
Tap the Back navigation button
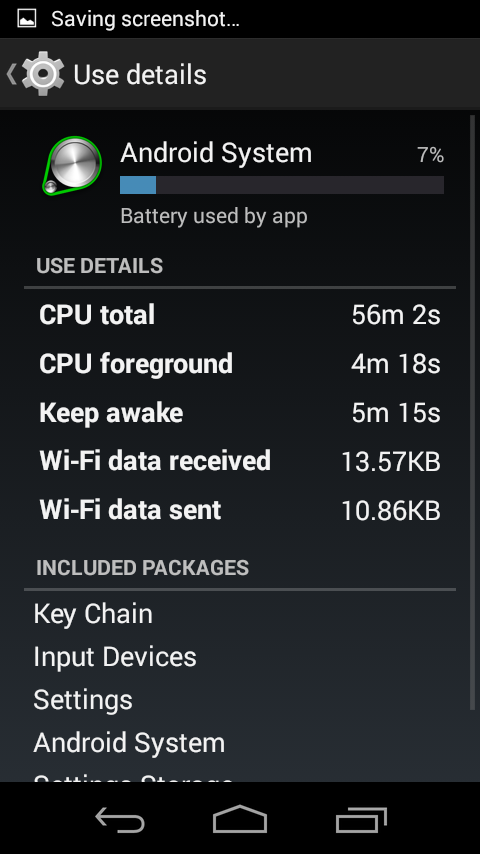120,819
